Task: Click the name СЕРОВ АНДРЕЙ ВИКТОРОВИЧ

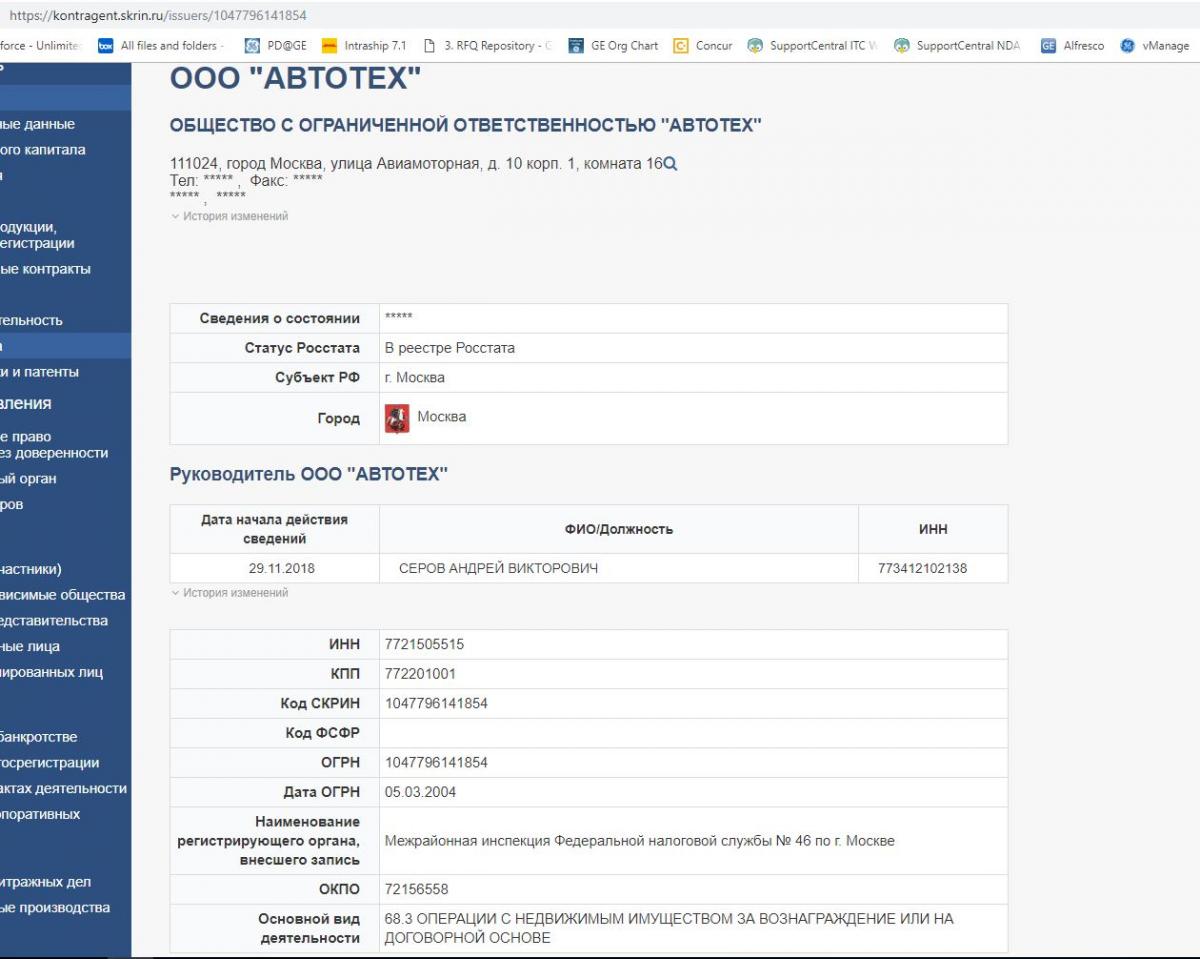Action: pyautogui.click(x=498, y=569)
